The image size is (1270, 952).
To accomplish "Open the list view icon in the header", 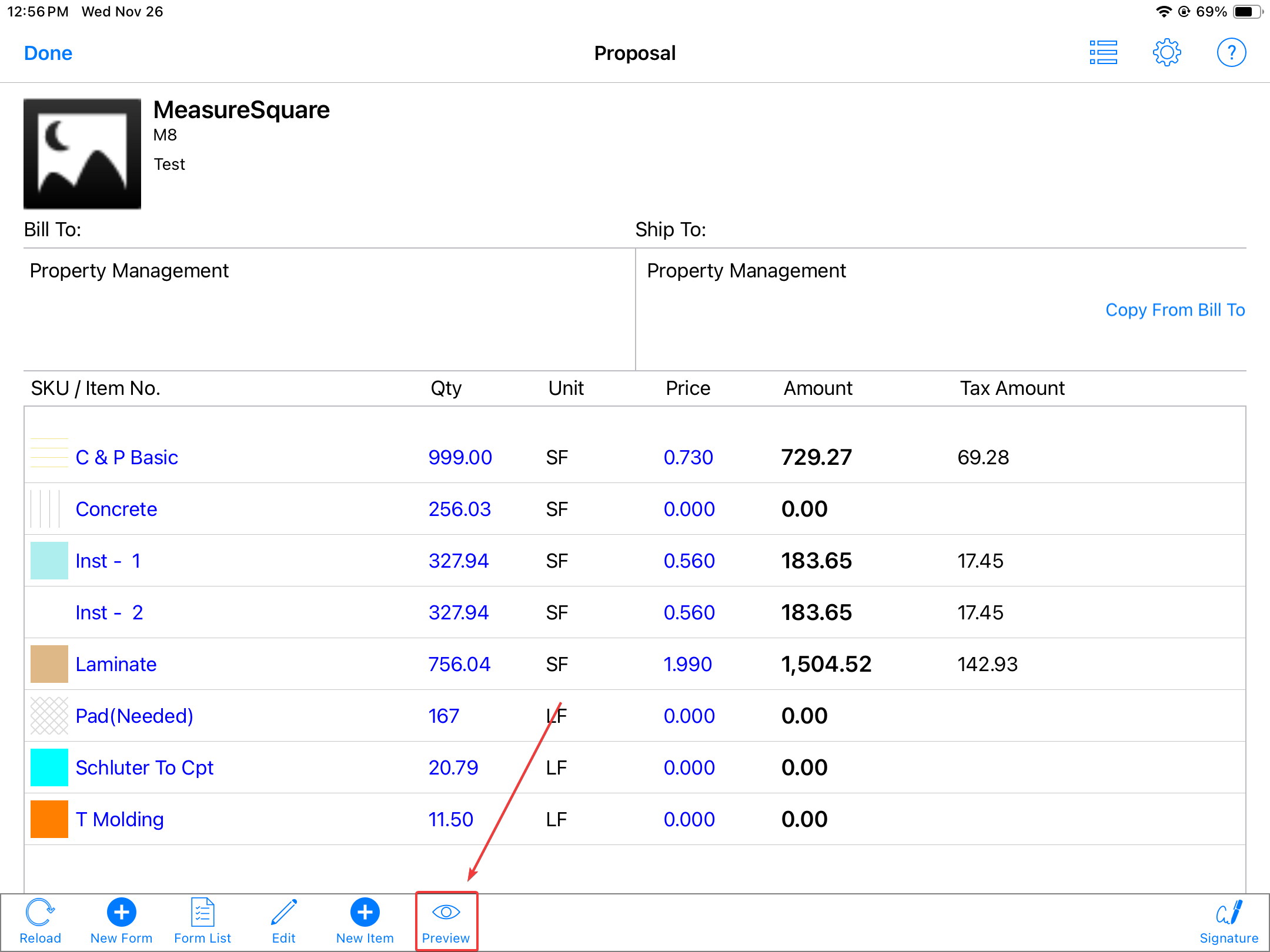I will 1103,53.
